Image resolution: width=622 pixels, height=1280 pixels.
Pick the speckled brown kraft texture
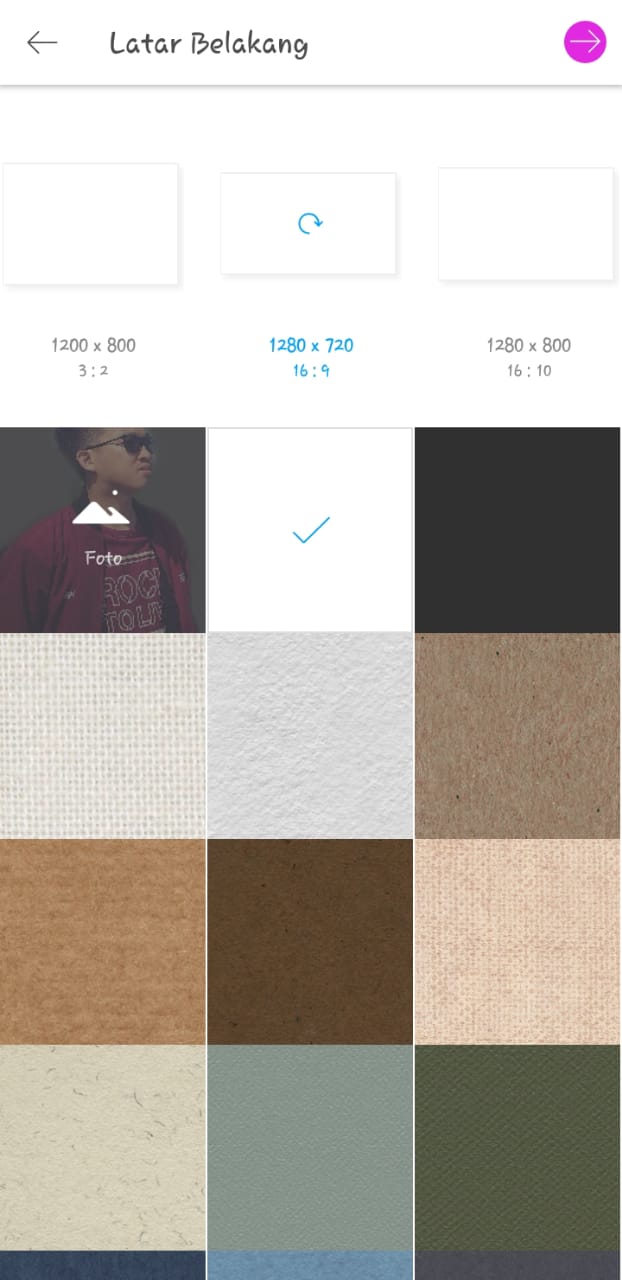[x=517, y=736]
